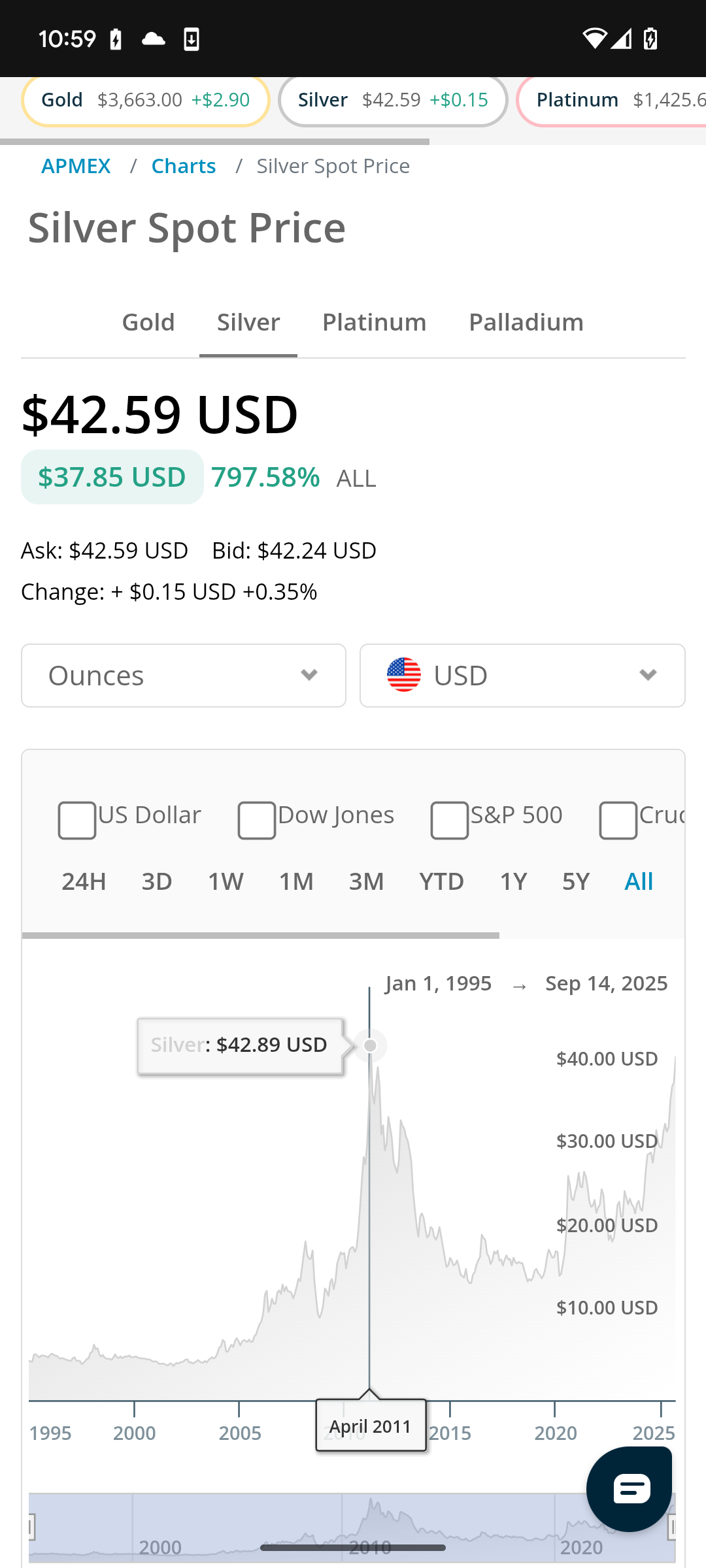Go to the APMEX breadcrumb link

coord(76,166)
